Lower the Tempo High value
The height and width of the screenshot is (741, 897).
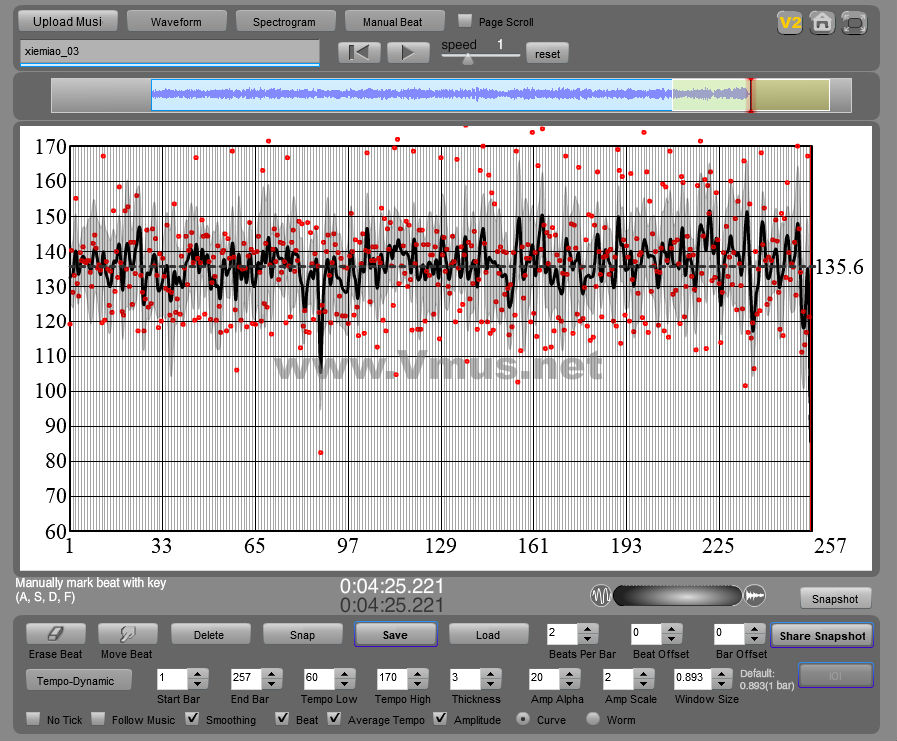click(x=418, y=684)
